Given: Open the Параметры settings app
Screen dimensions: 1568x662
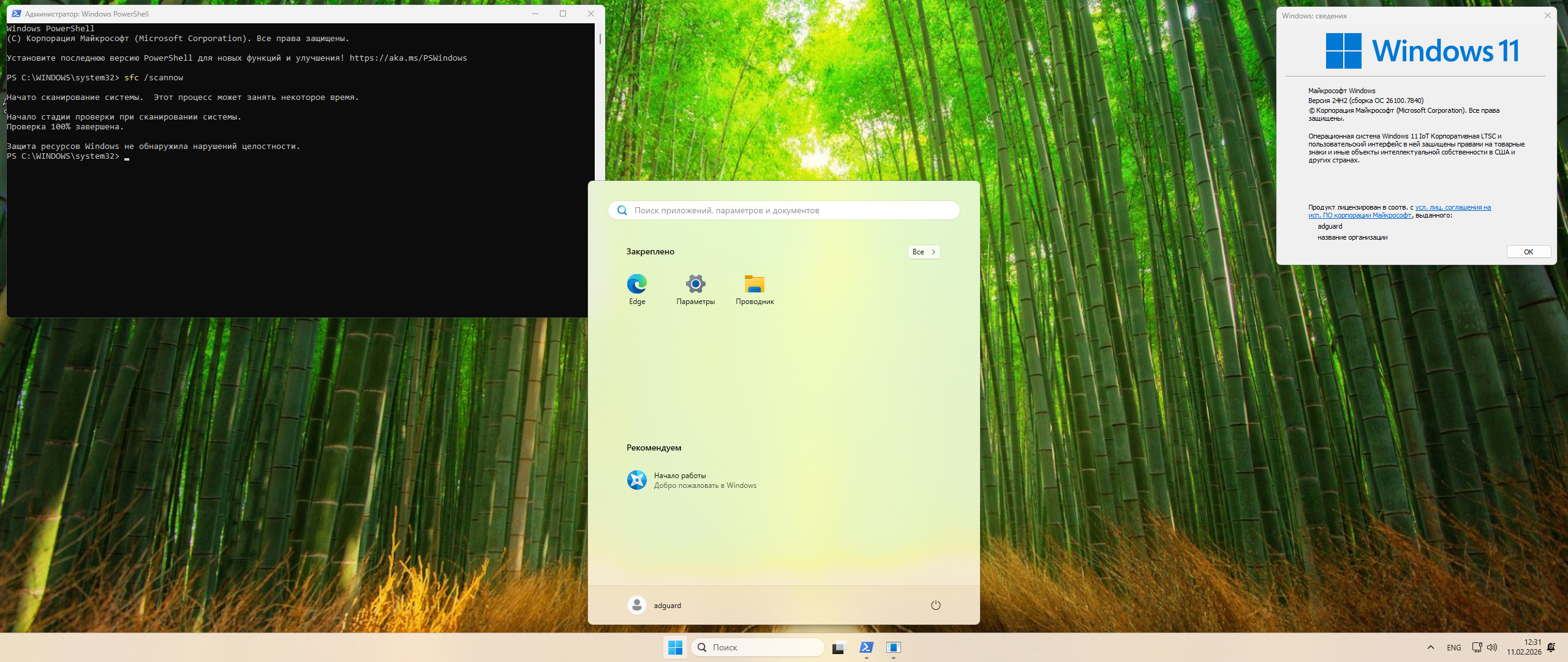Looking at the screenshot, I should coord(695,289).
